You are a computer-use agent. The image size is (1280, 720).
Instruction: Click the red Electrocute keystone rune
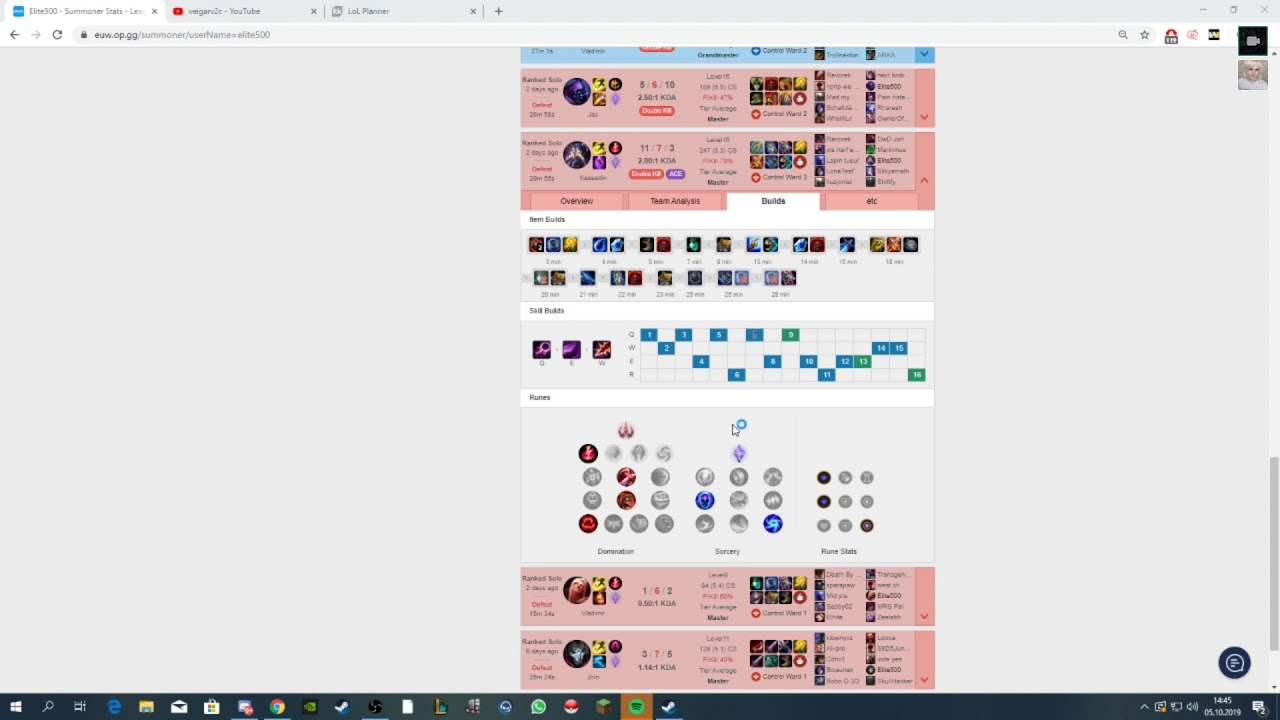point(588,454)
